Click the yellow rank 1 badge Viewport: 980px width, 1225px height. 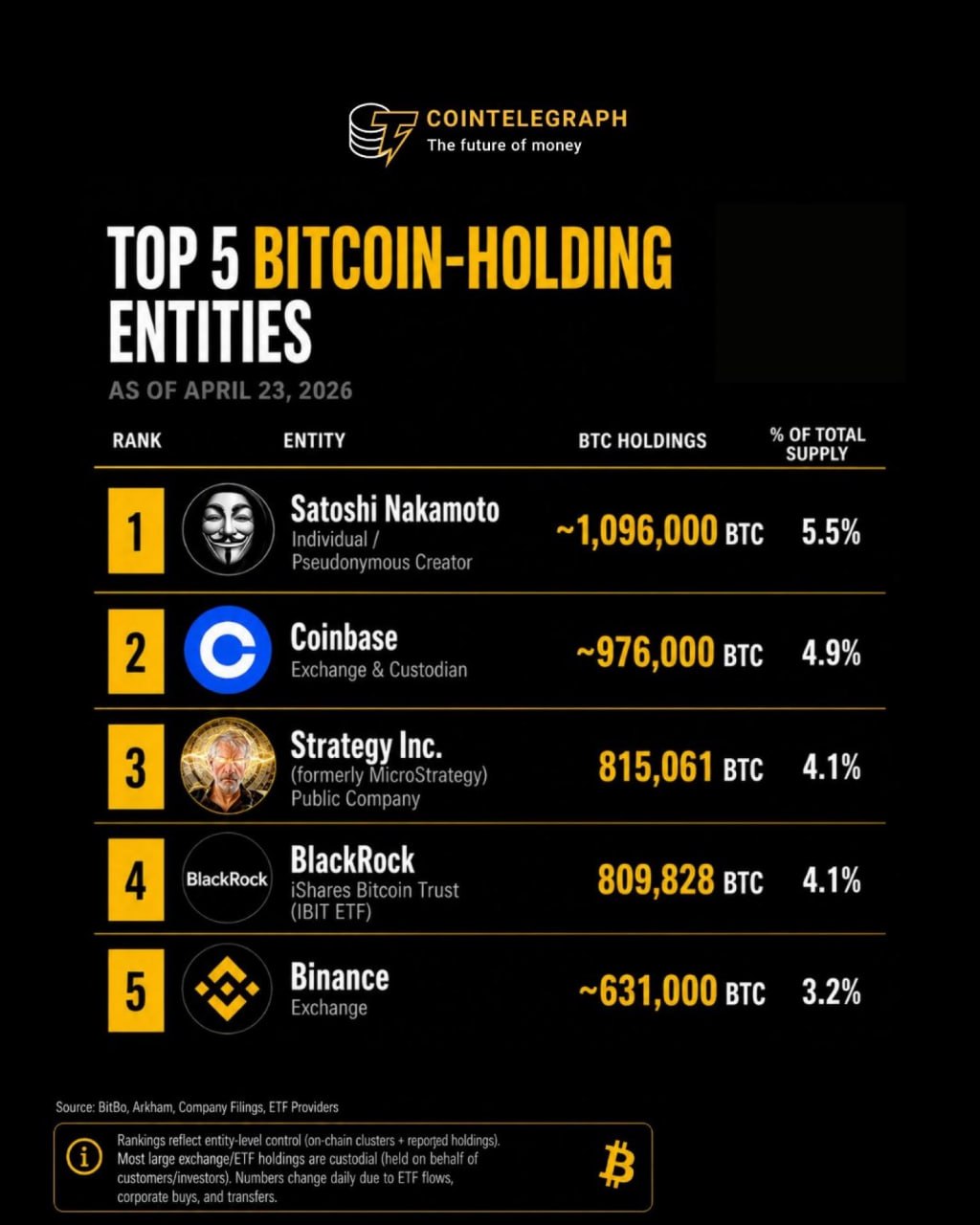point(136,530)
